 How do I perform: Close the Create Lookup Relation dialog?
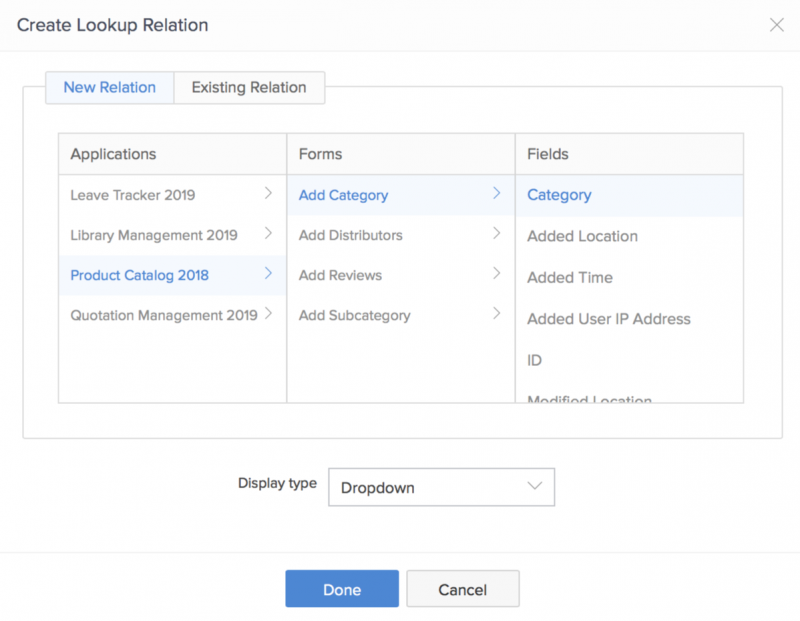coord(776,25)
